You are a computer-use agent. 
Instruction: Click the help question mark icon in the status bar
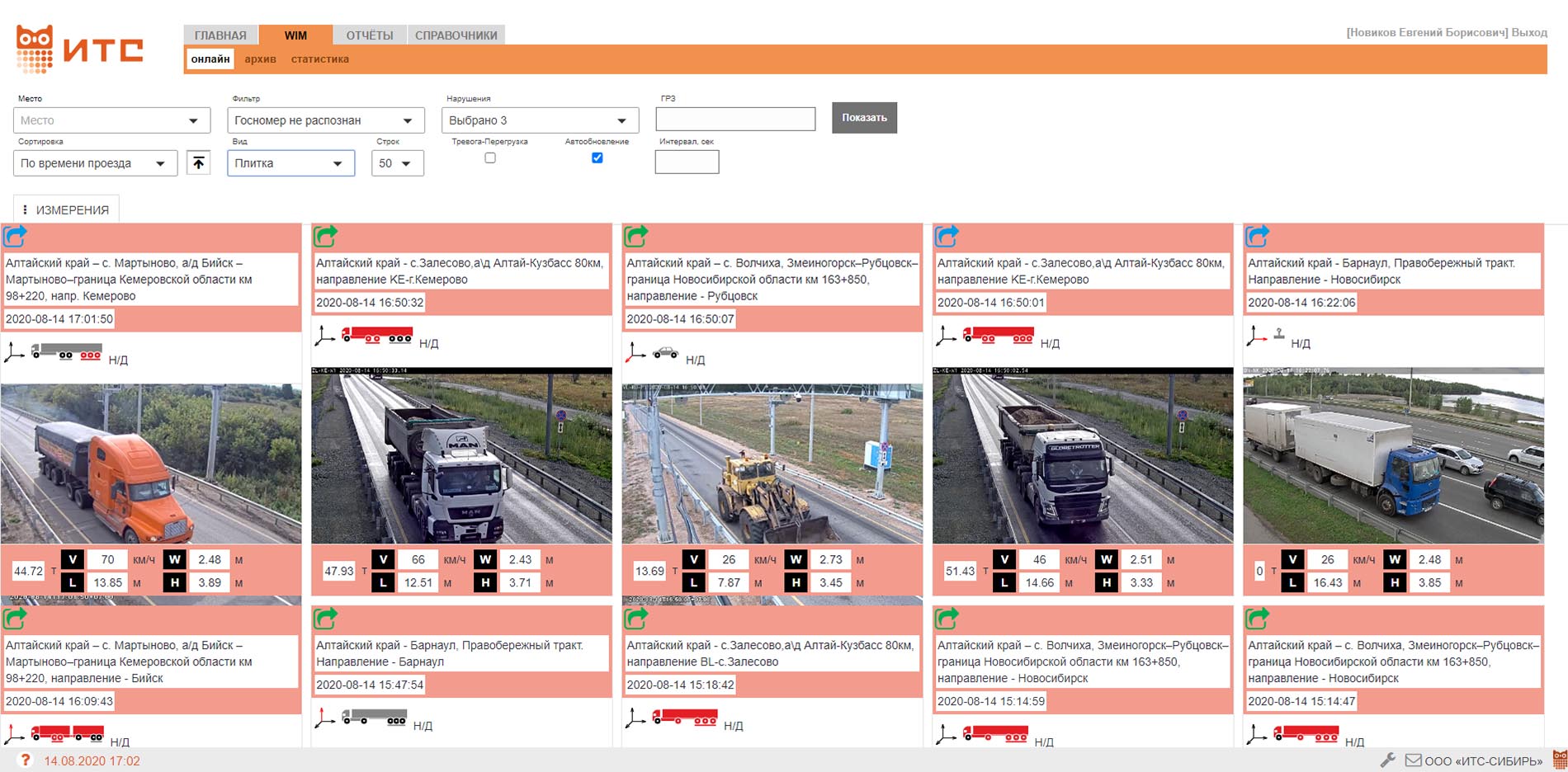pos(26,760)
